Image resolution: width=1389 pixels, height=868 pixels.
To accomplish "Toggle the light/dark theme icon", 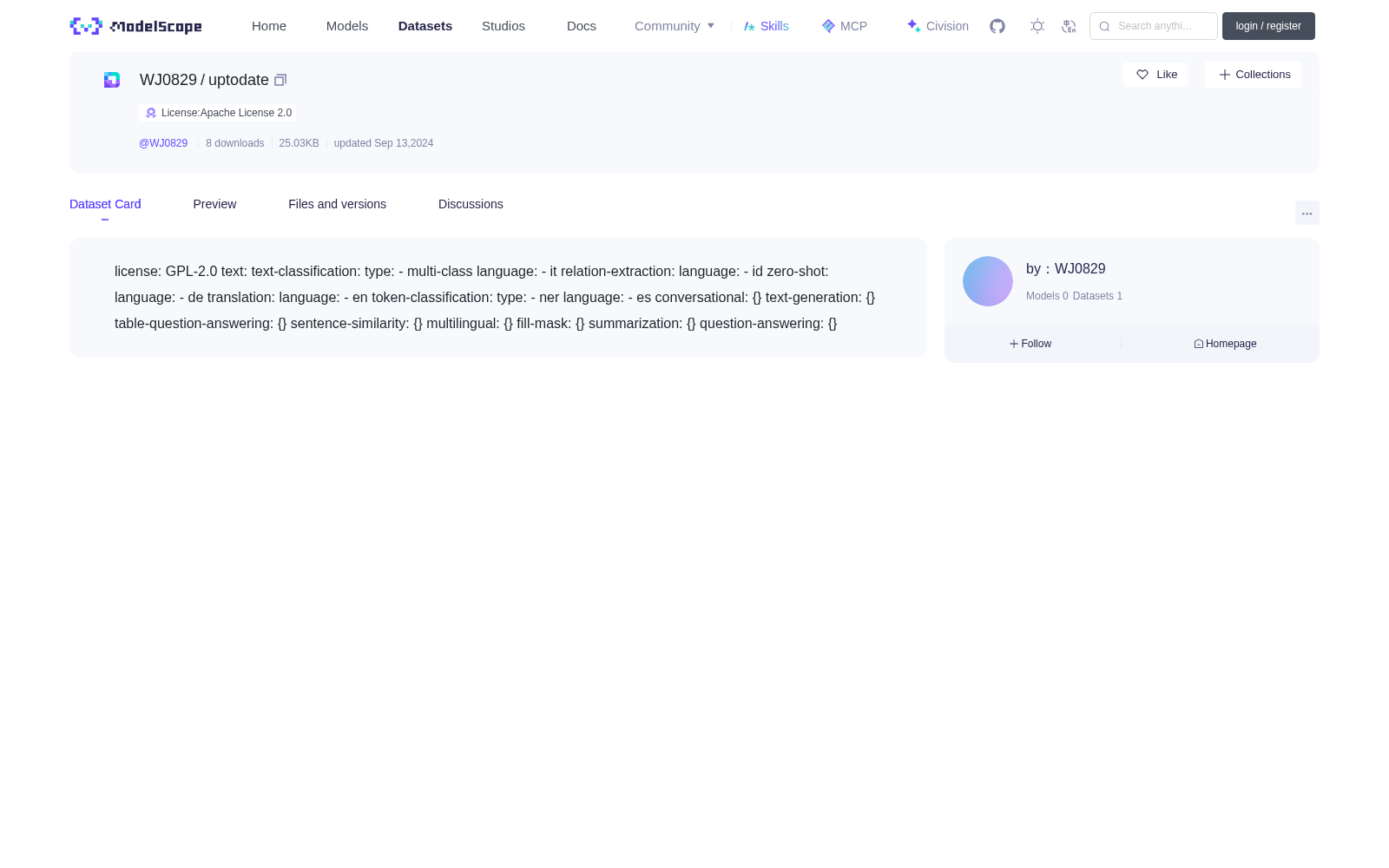I will tap(1037, 26).
